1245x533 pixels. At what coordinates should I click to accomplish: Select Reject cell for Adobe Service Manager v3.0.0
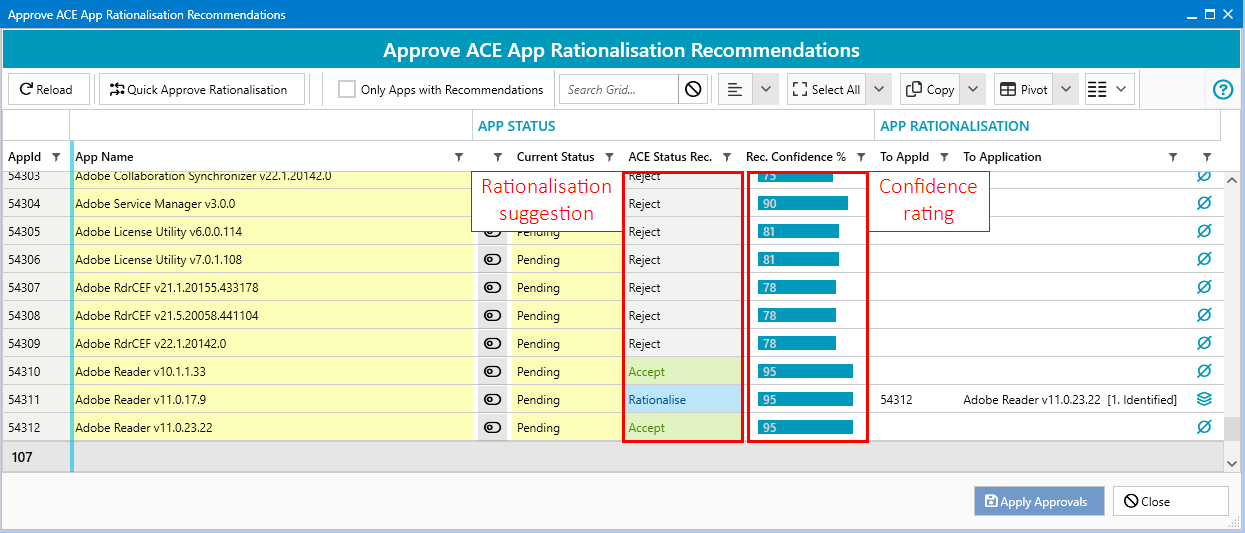tap(683, 203)
